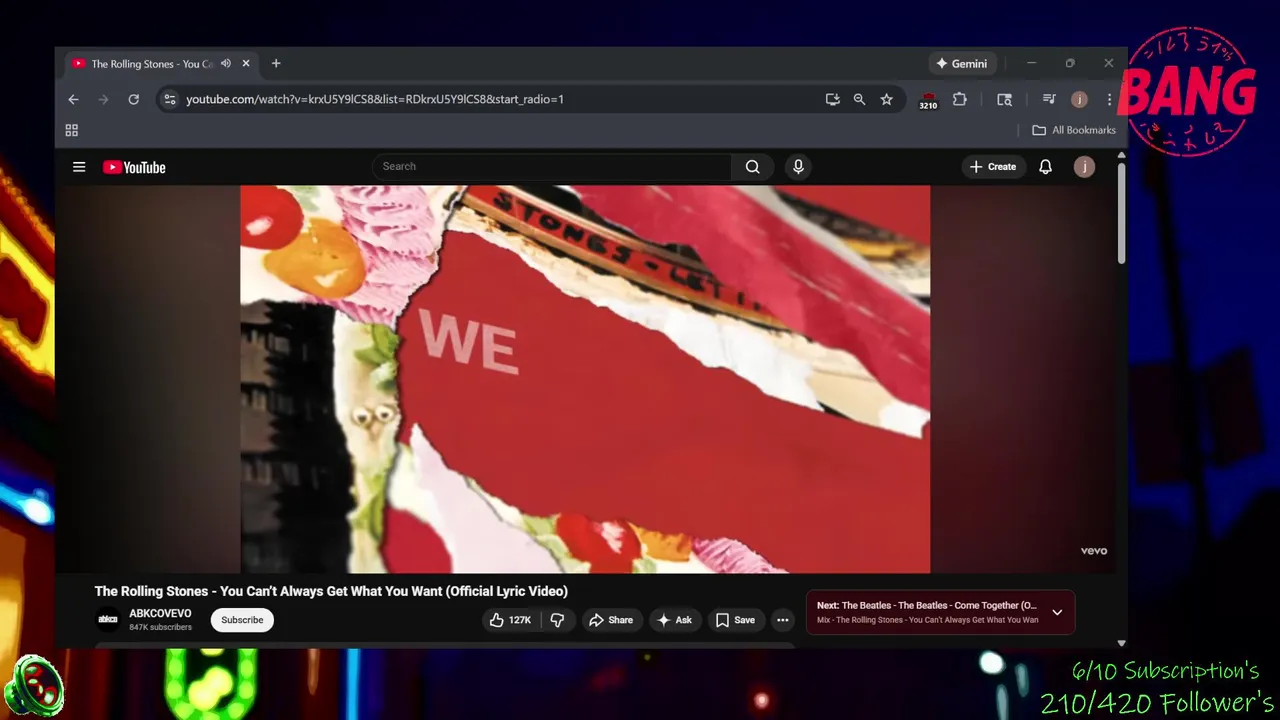This screenshot has height=720, width=1280.
Task: Mute the tab via its speaker icon
Action: pos(226,63)
